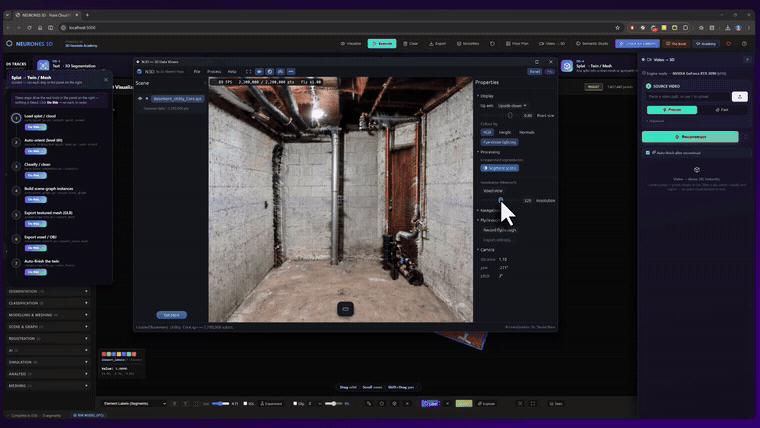Toggle Eye-dome lighting
The image size is (760, 428).
(x=500, y=142)
